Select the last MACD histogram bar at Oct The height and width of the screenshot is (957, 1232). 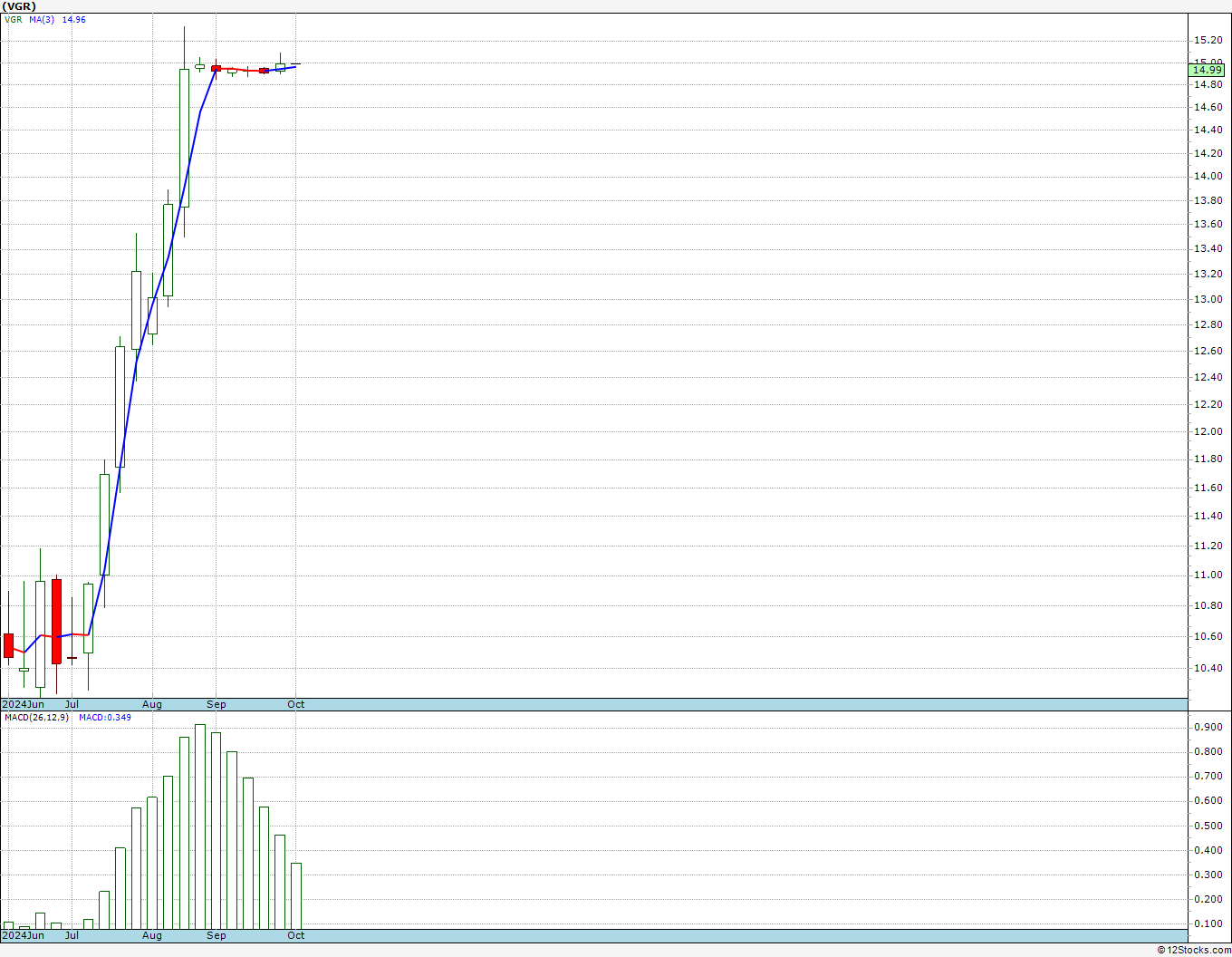[x=296, y=895]
